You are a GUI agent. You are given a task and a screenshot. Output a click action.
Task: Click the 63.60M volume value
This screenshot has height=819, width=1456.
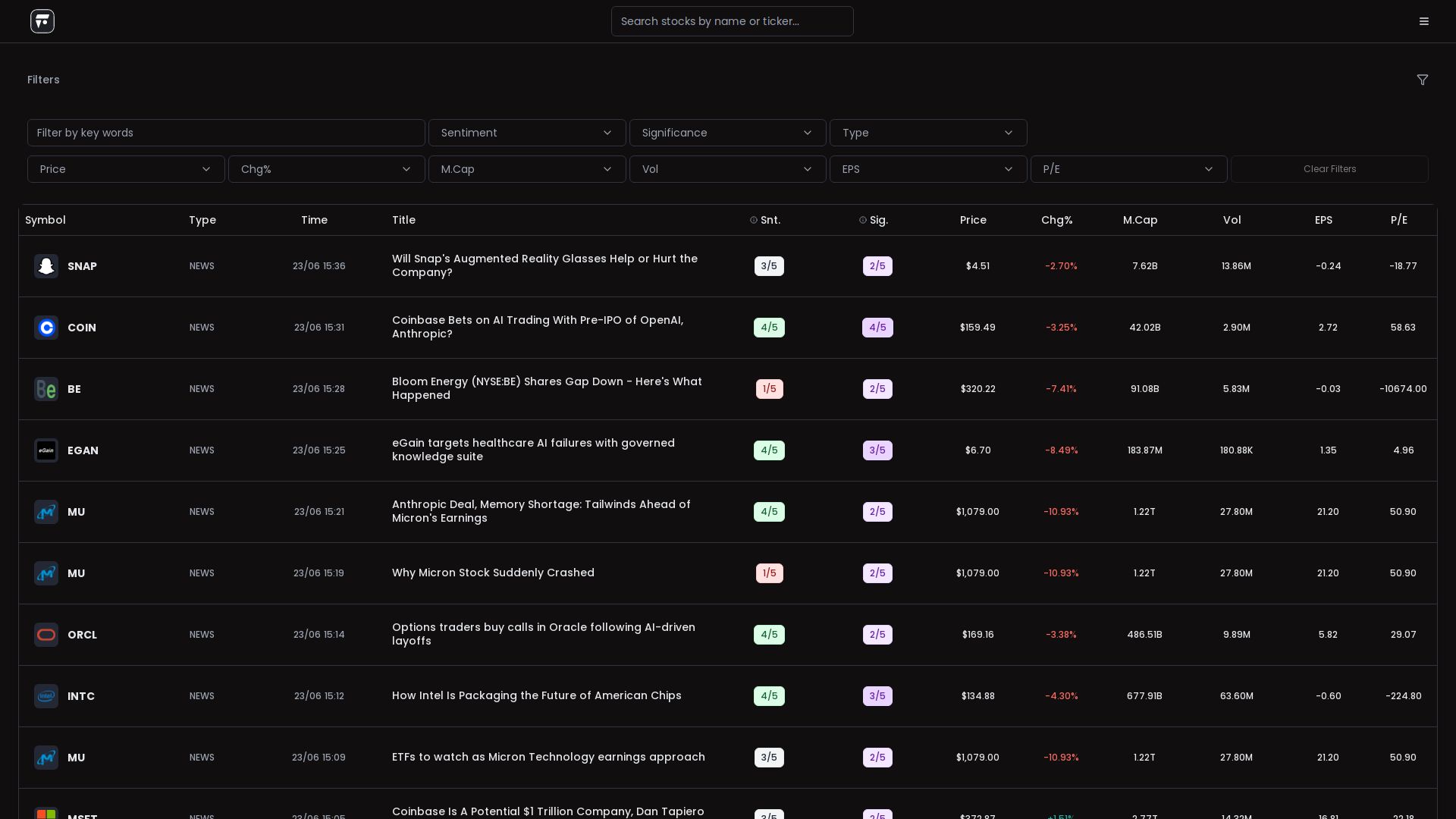point(1237,696)
